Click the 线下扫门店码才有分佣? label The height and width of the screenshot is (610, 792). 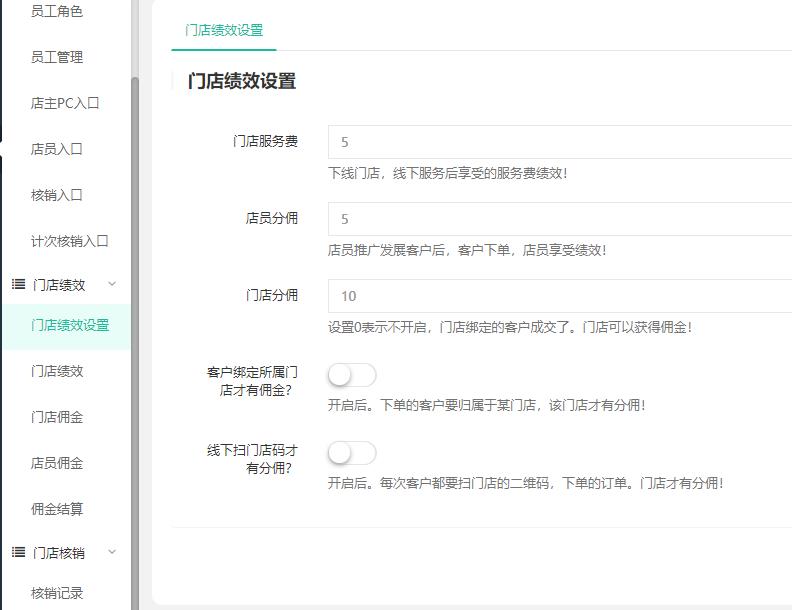[x=252, y=459]
